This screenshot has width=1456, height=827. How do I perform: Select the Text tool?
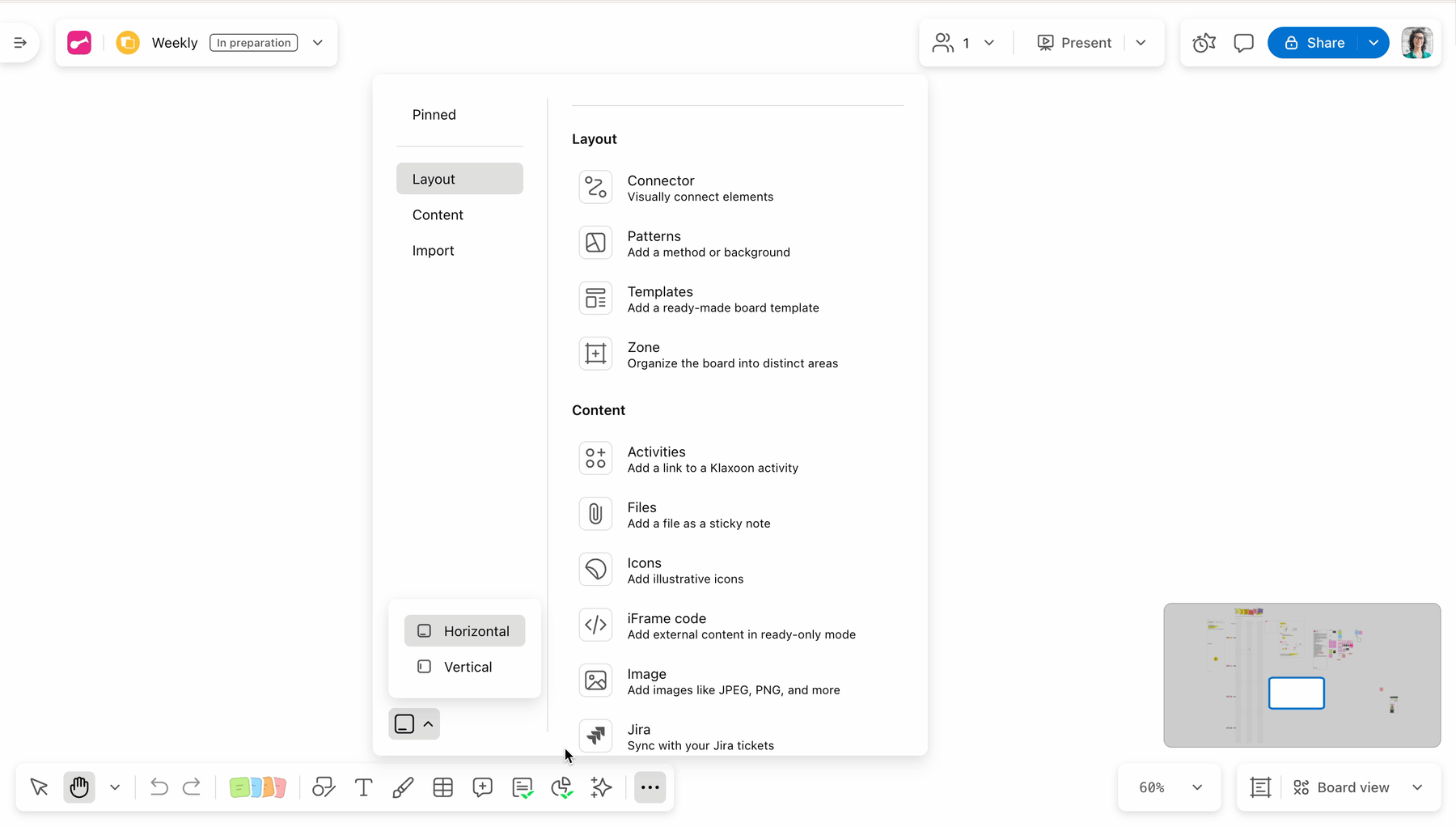point(363,787)
